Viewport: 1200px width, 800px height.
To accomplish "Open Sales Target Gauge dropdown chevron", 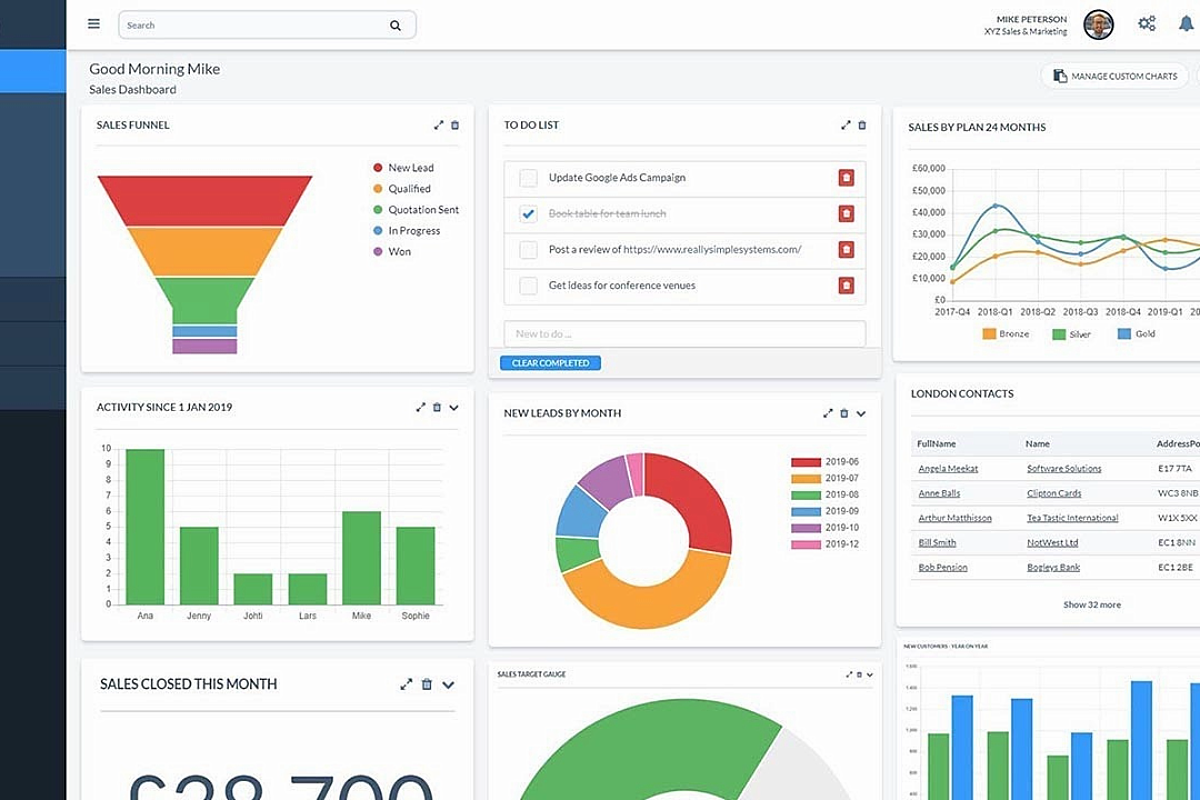I will point(870,675).
